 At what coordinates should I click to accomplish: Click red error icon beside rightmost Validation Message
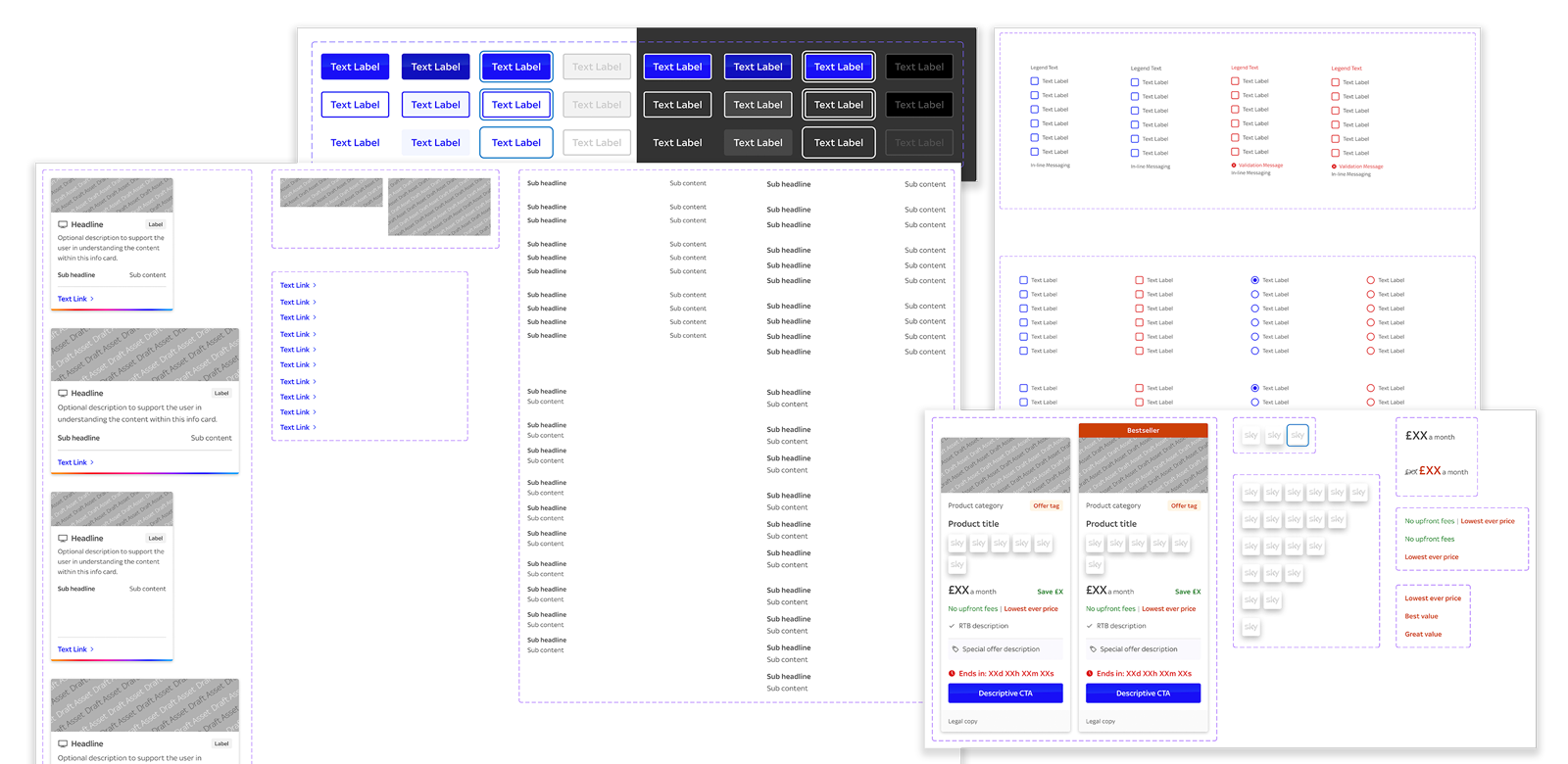(x=1334, y=167)
